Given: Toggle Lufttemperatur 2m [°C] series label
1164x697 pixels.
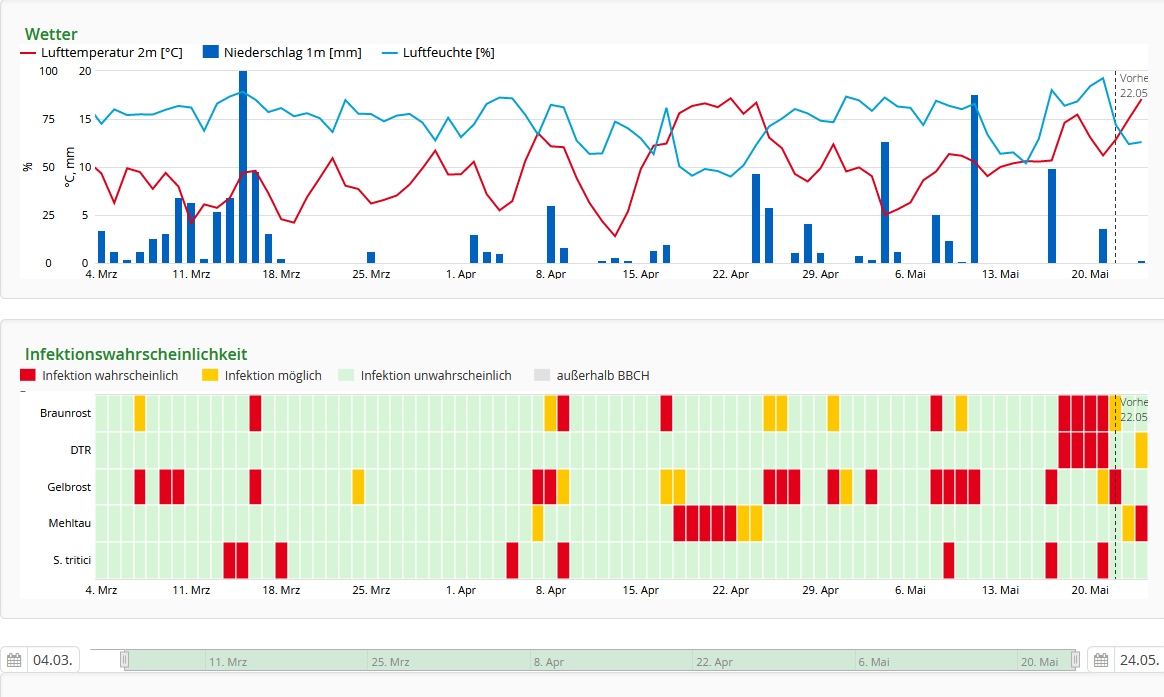Looking at the screenshot, I should 111,53.
